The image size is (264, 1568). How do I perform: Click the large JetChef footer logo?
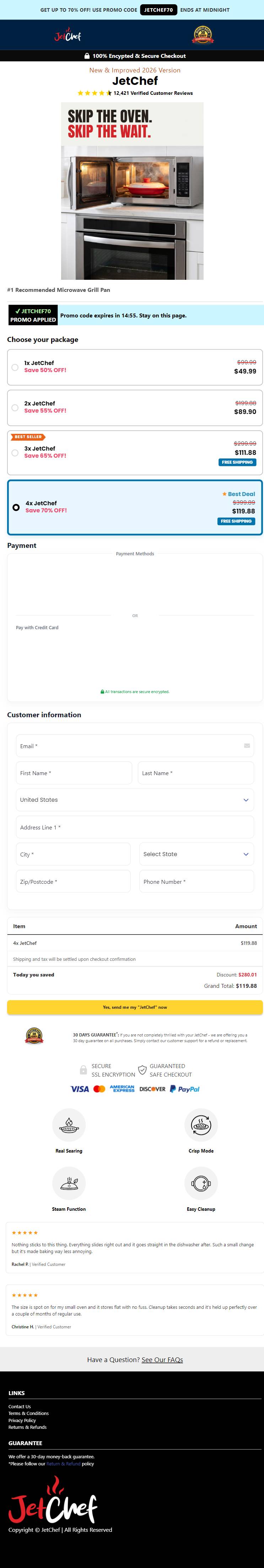click(x=53, y=1499)
